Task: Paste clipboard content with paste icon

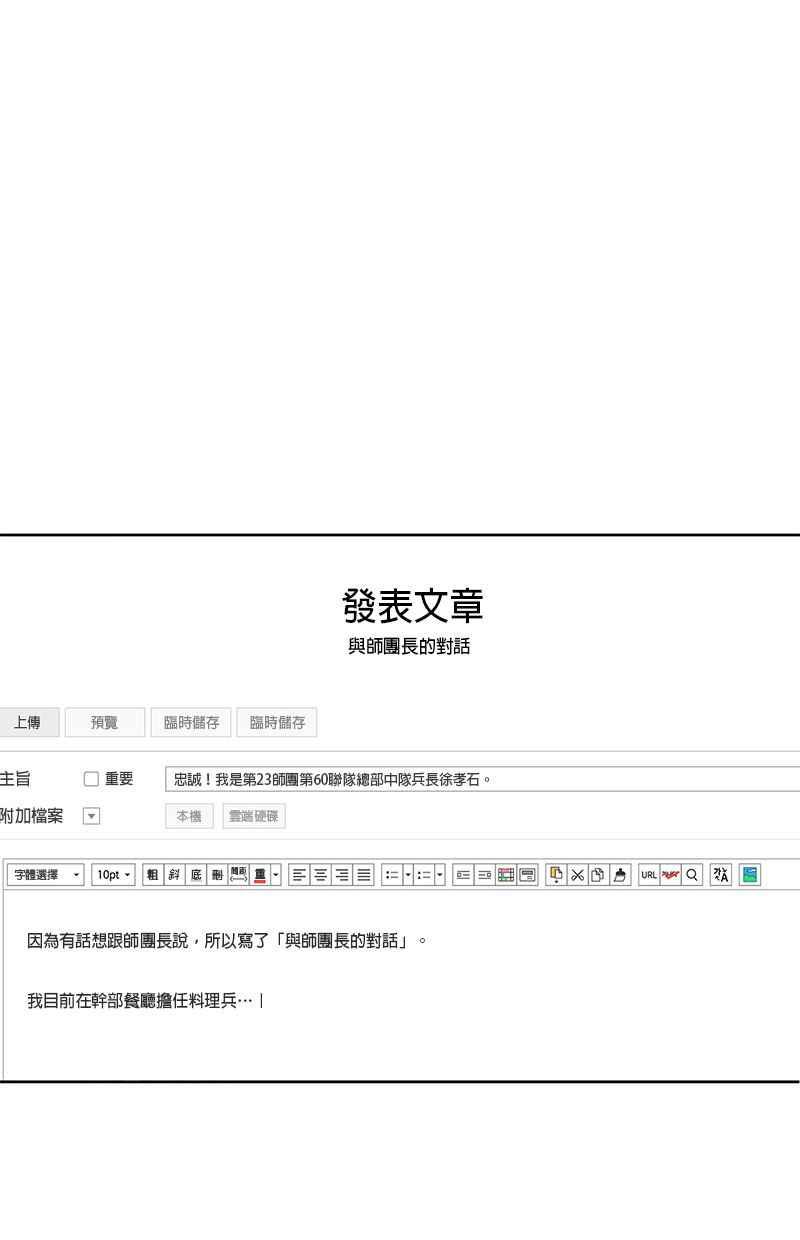Action: 556,875
